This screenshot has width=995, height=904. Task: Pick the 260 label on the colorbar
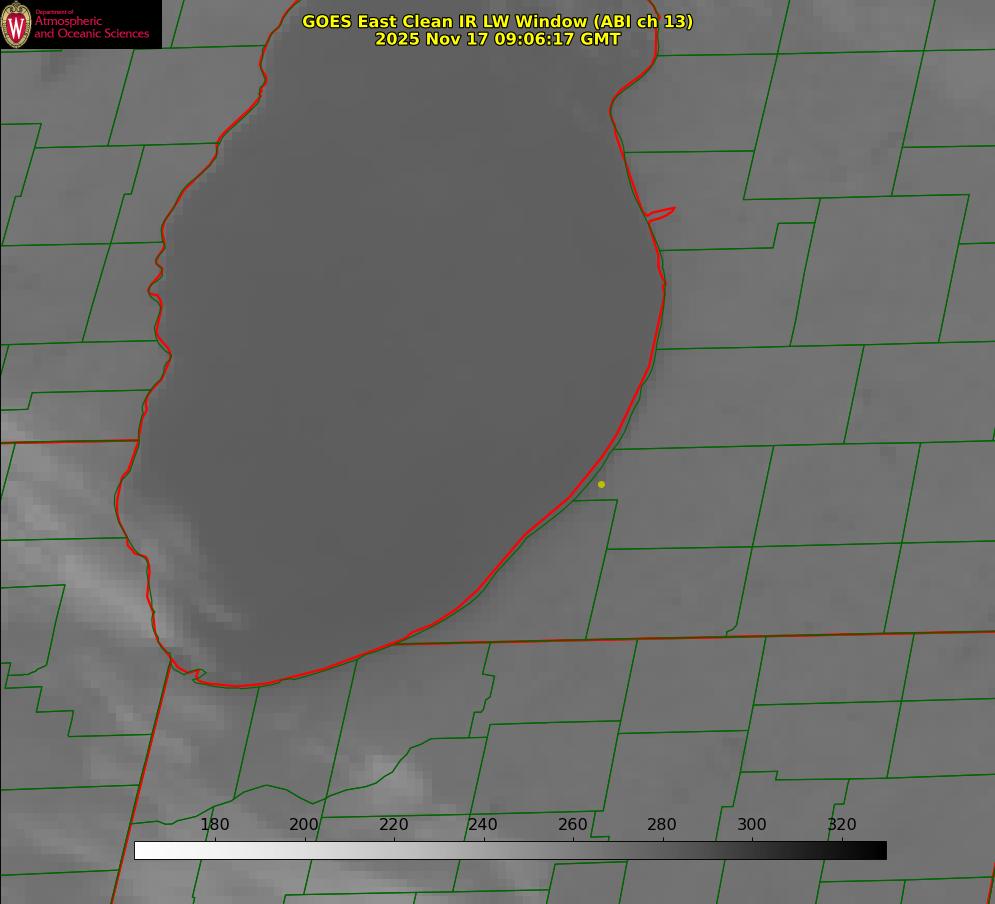(573, 825)
